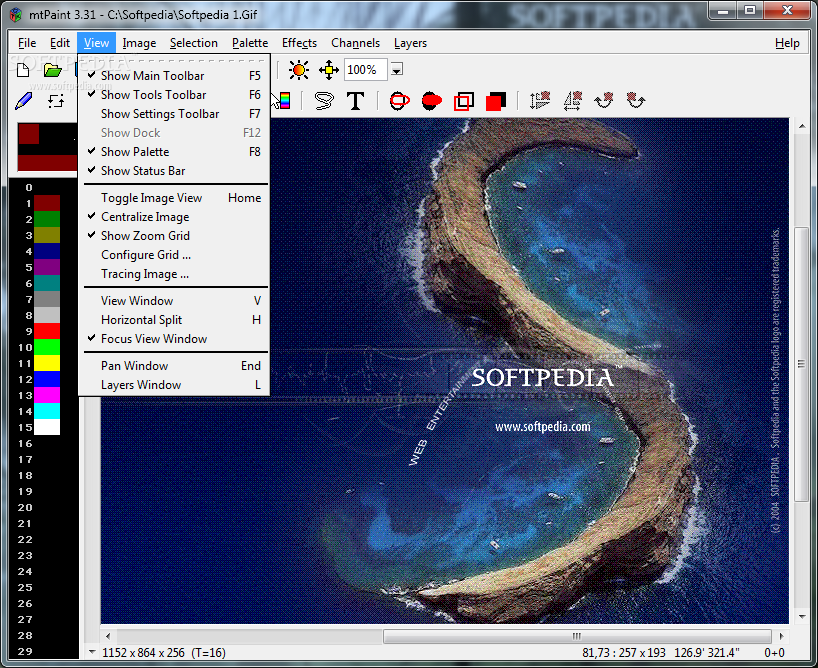The height and width of the screenshot is (668, 818).
Task: Pick palette color 14 cyan
Action: (47, 411)
